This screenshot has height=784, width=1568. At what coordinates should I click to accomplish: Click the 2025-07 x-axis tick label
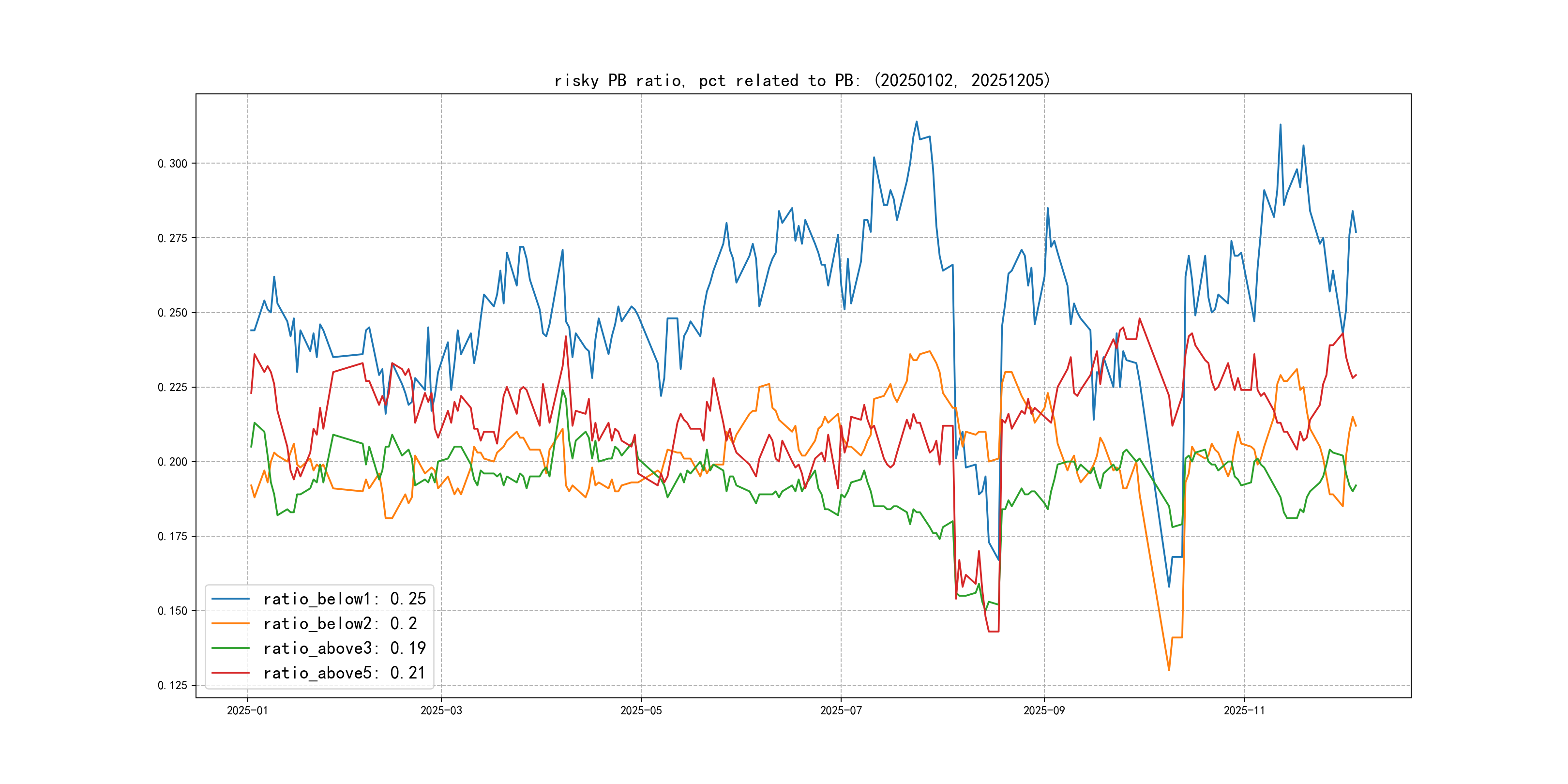click(841, 711)
